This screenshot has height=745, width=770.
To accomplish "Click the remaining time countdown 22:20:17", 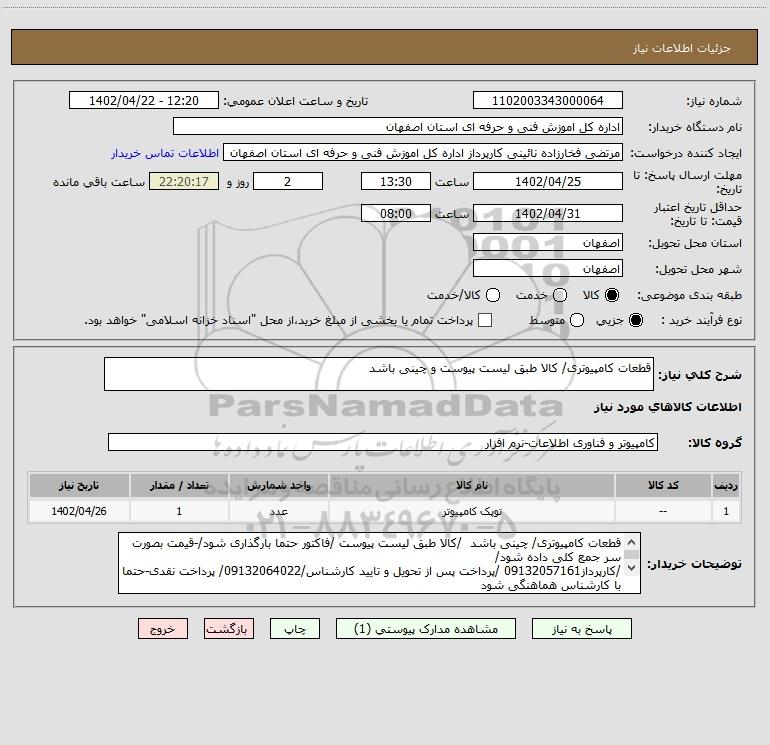I will point(184,181).
